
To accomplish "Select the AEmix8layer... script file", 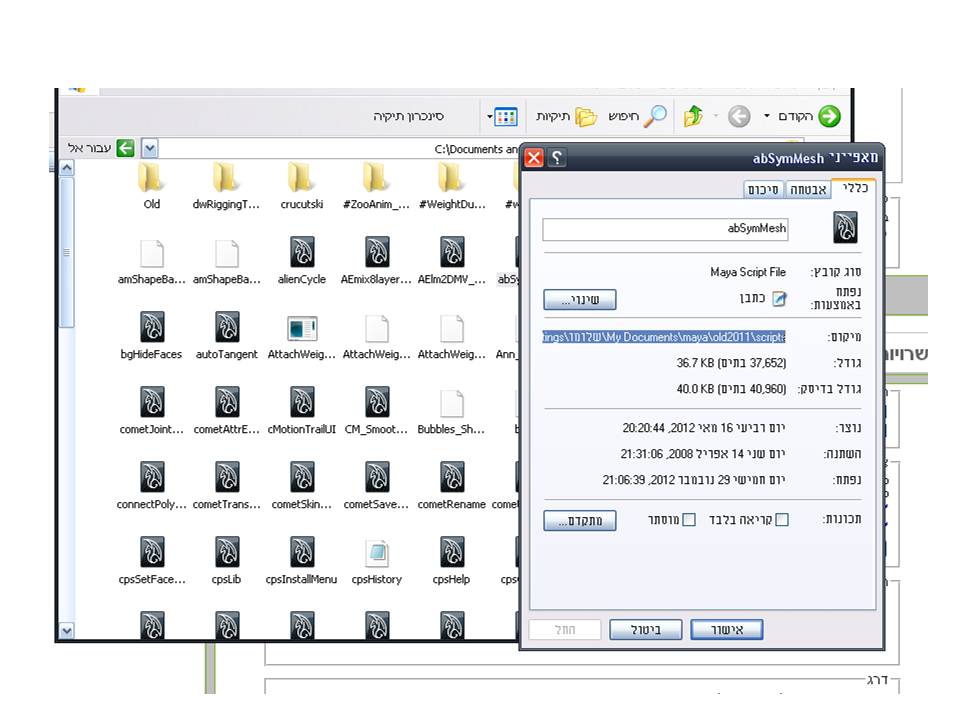I will click(x=377, y=252).
